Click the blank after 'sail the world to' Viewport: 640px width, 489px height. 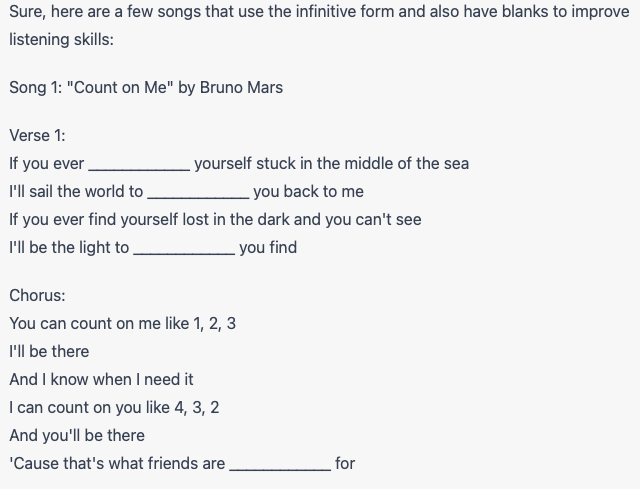[198, 192]
